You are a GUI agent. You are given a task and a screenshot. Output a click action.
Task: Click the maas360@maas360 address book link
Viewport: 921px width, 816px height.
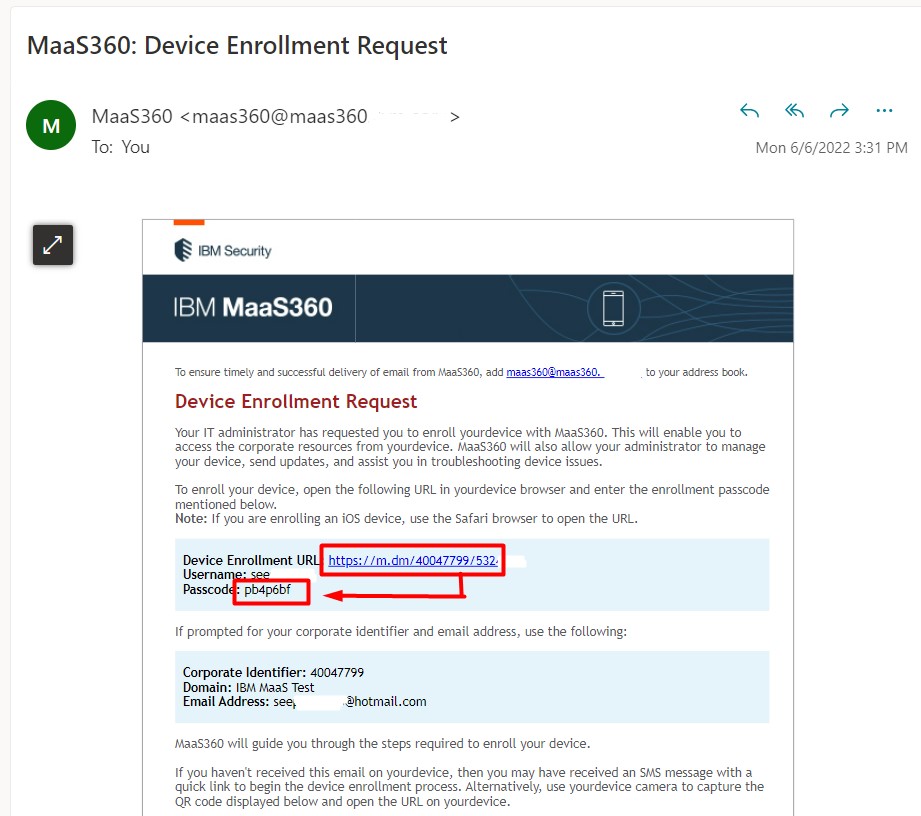click(x=555, y=372)
